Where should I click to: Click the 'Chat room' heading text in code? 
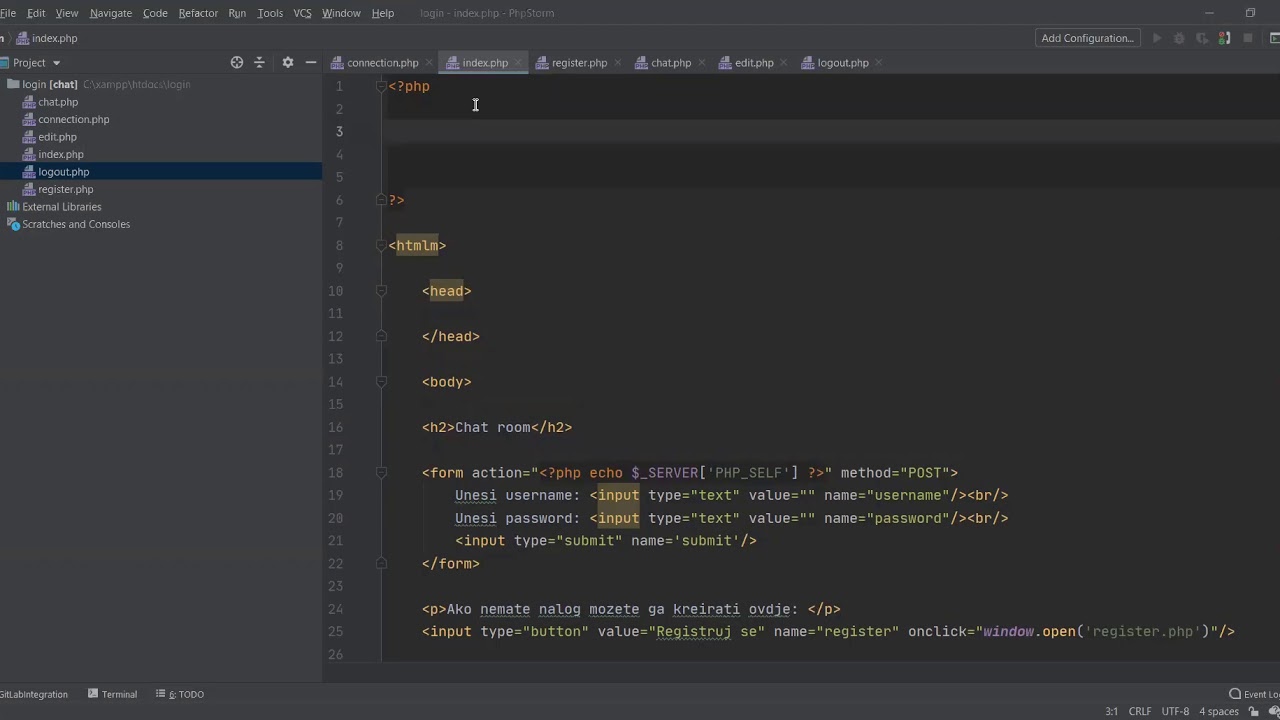coord(493,427)
